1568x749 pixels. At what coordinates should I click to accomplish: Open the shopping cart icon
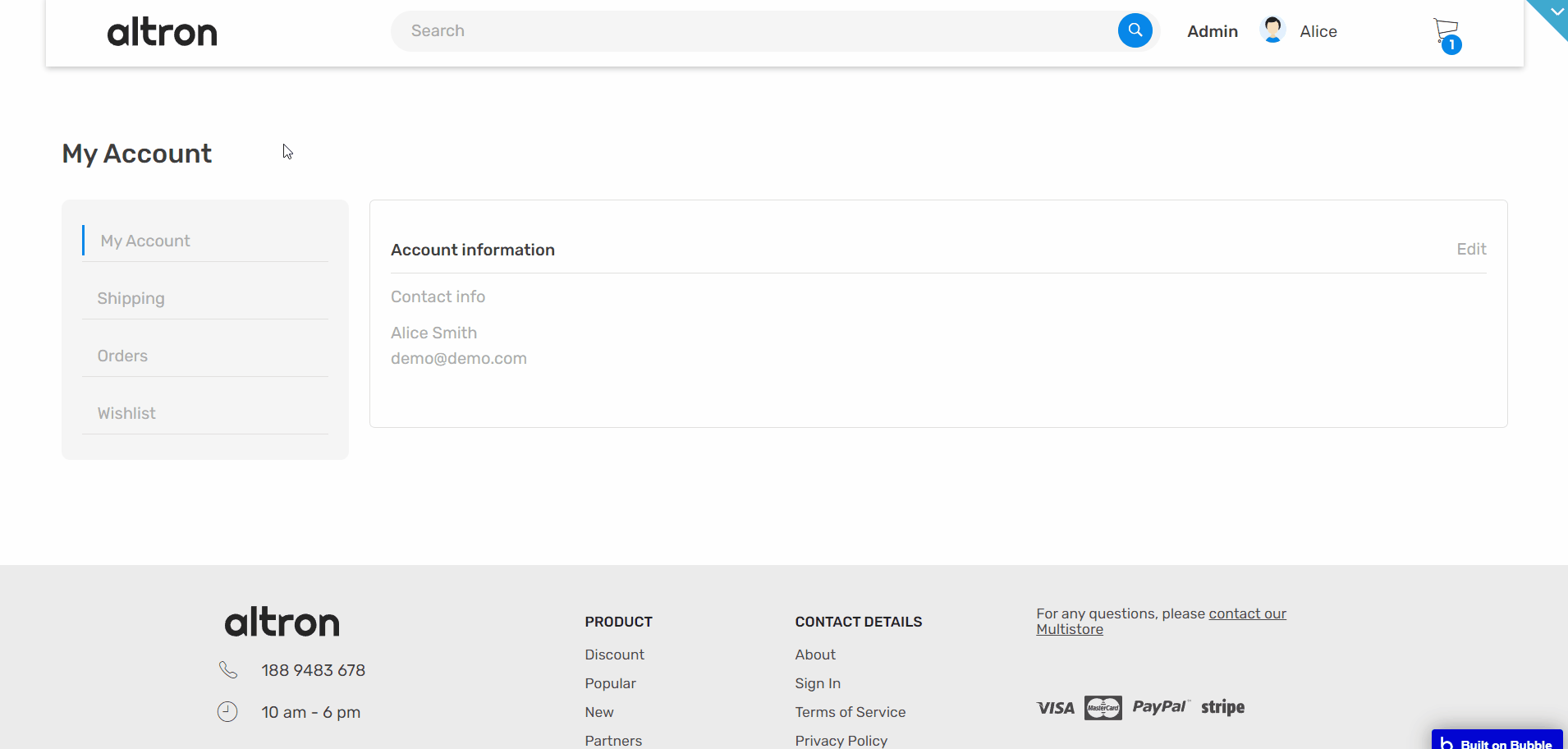(x=1447, y=33)
